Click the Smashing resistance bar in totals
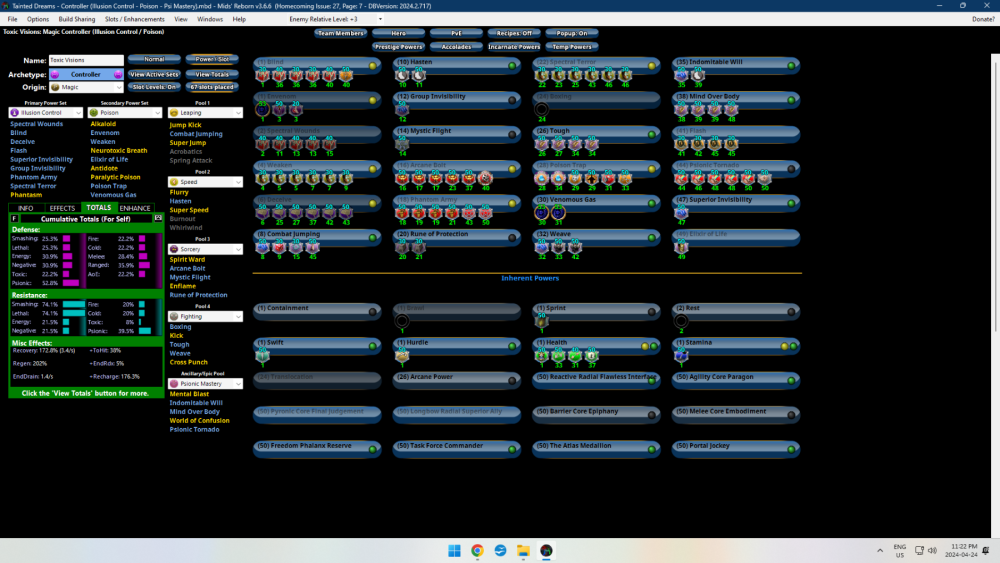 click(74, 305)
